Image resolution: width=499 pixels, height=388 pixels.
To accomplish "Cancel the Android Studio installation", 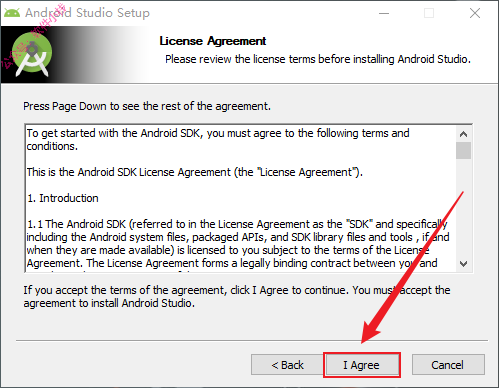I will [x=448, y=365].
